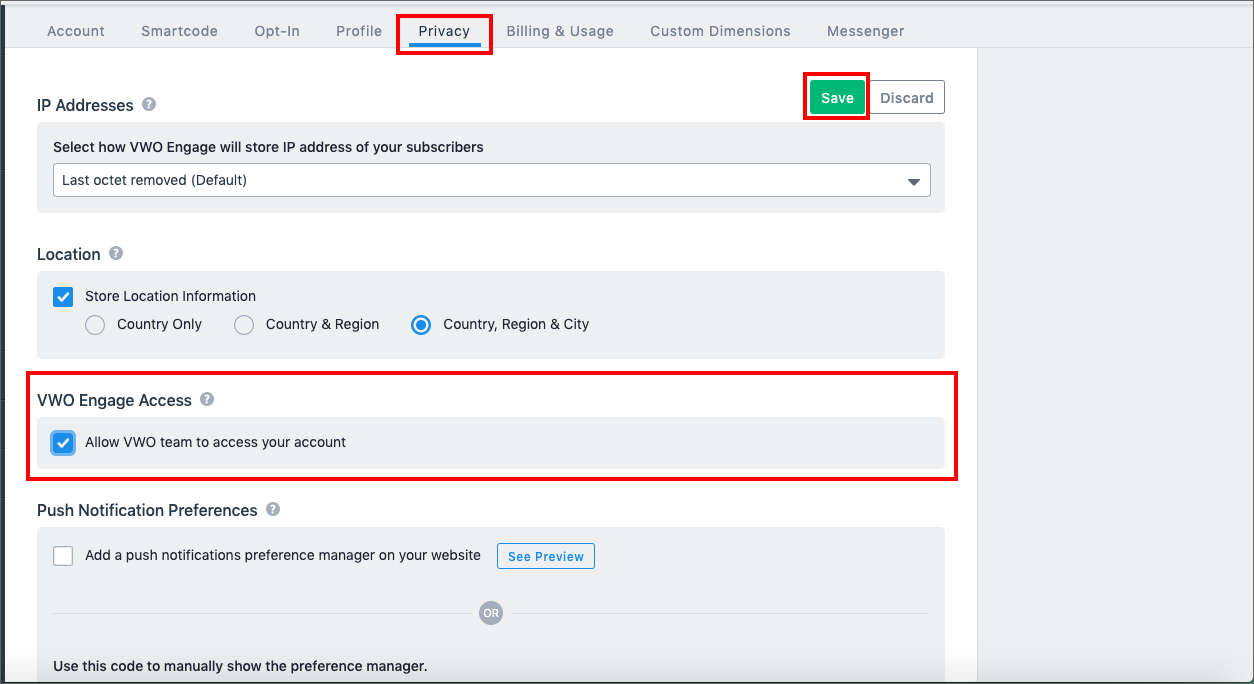1254x684 pixels.
Task: Click the See Preview button
Action: pos(546,556)
